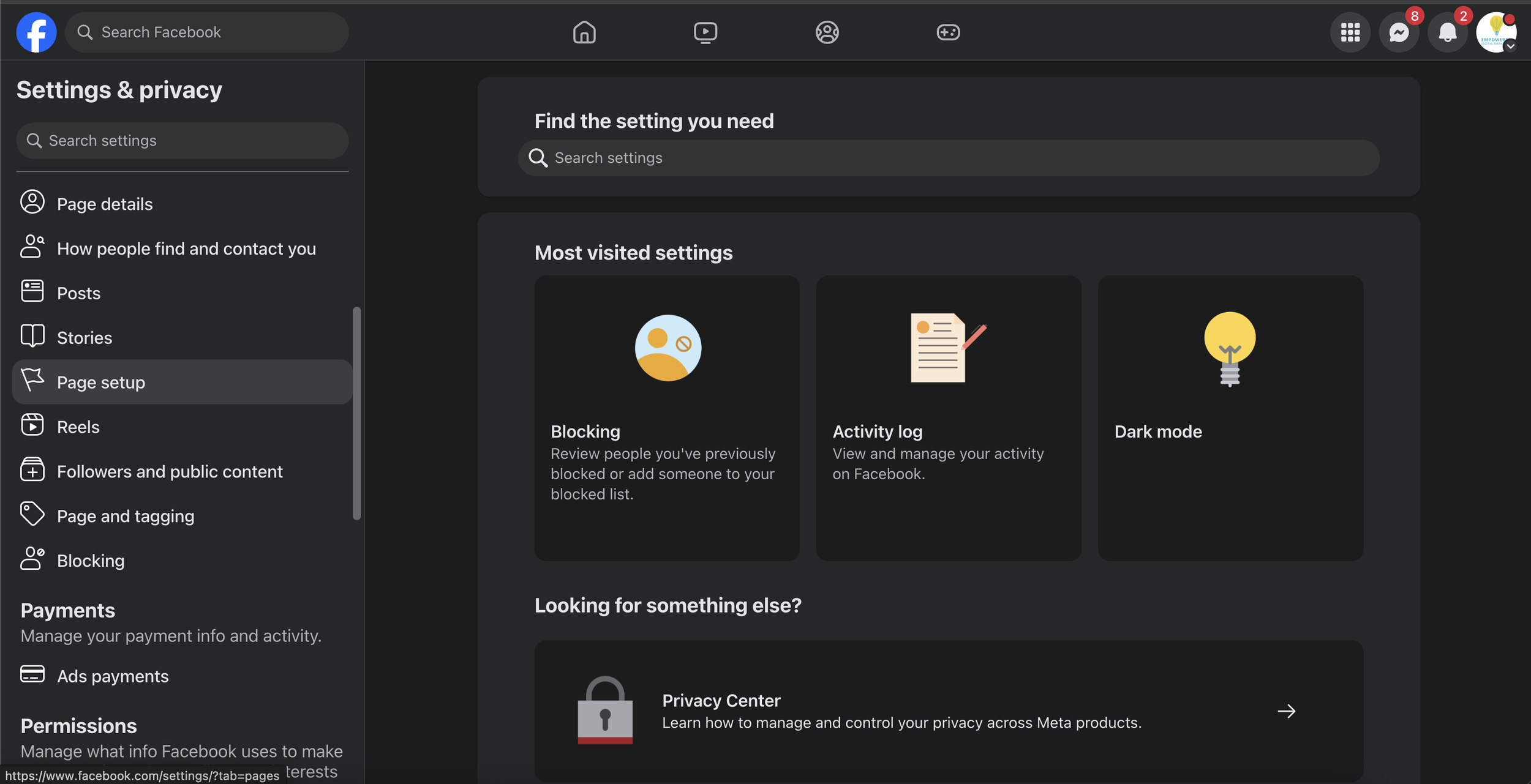Viewport: 1531px width, 784px height.
Task: Click Ads payments link
Action: [113, 676]
